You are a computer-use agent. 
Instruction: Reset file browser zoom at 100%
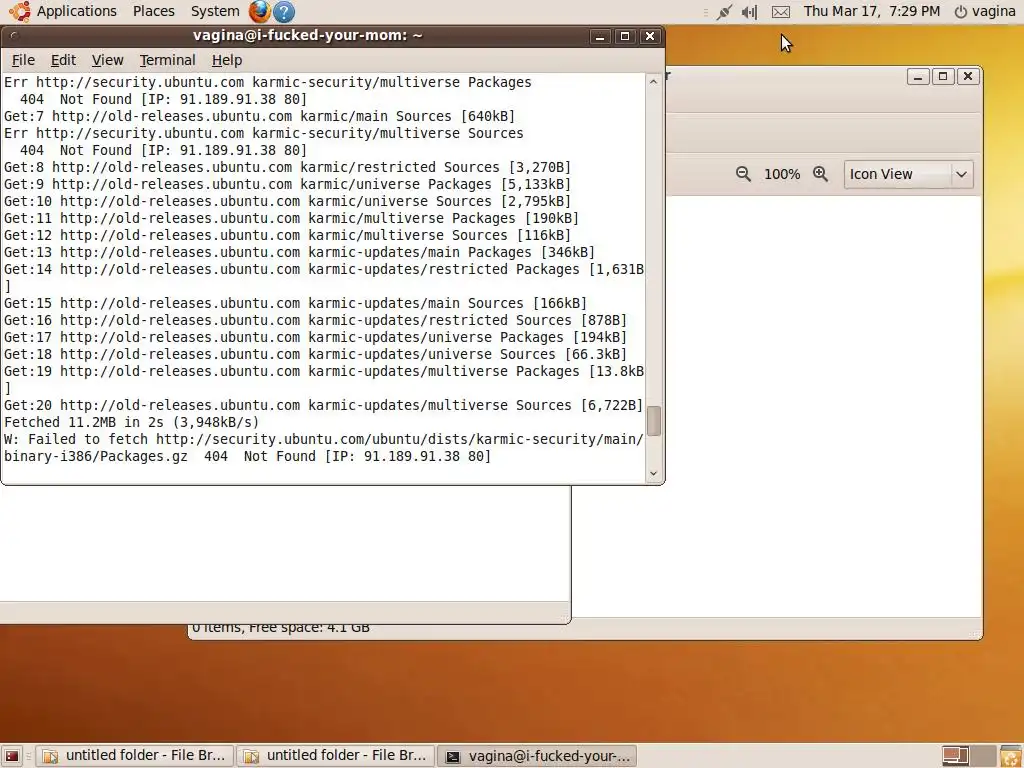782,174
